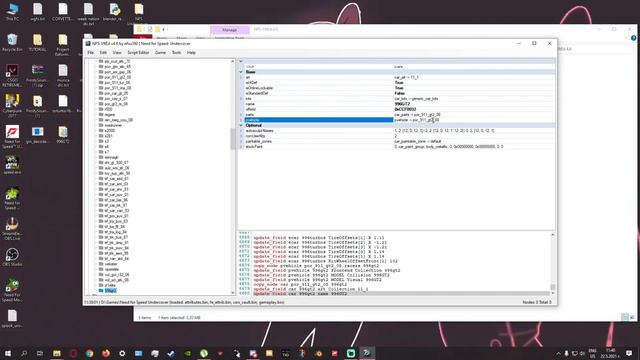This screenshot has width=640, height=360.
Task: Click the status bar loaded-files text
Action: tap(184, 302)
